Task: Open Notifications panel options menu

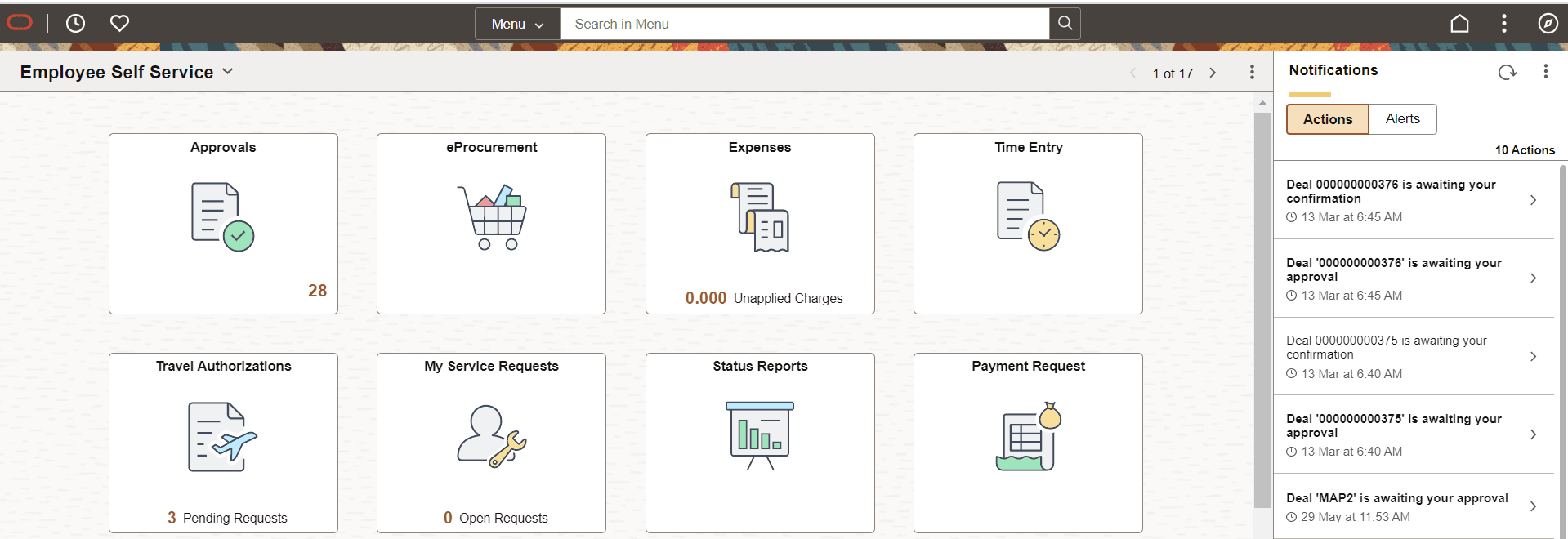Action: coord(1545,72)
